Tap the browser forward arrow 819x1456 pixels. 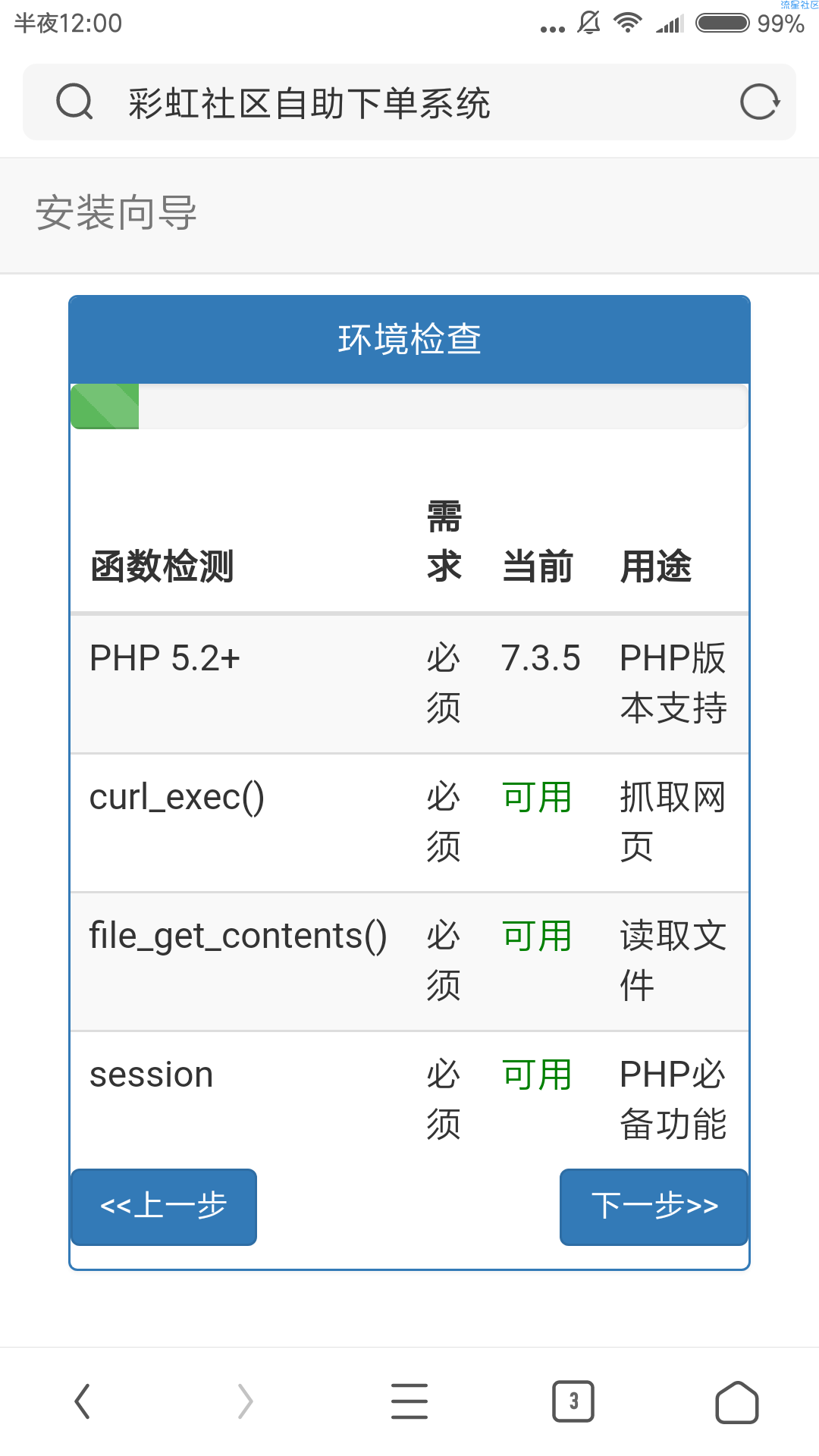pyautogui.click(x=245, y=1401)
